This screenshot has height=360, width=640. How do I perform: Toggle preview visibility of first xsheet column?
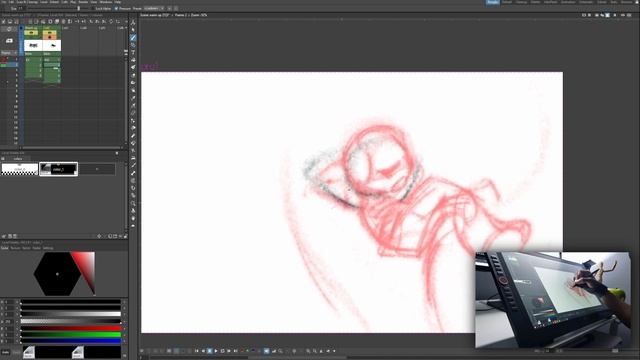tap(31, 33)
